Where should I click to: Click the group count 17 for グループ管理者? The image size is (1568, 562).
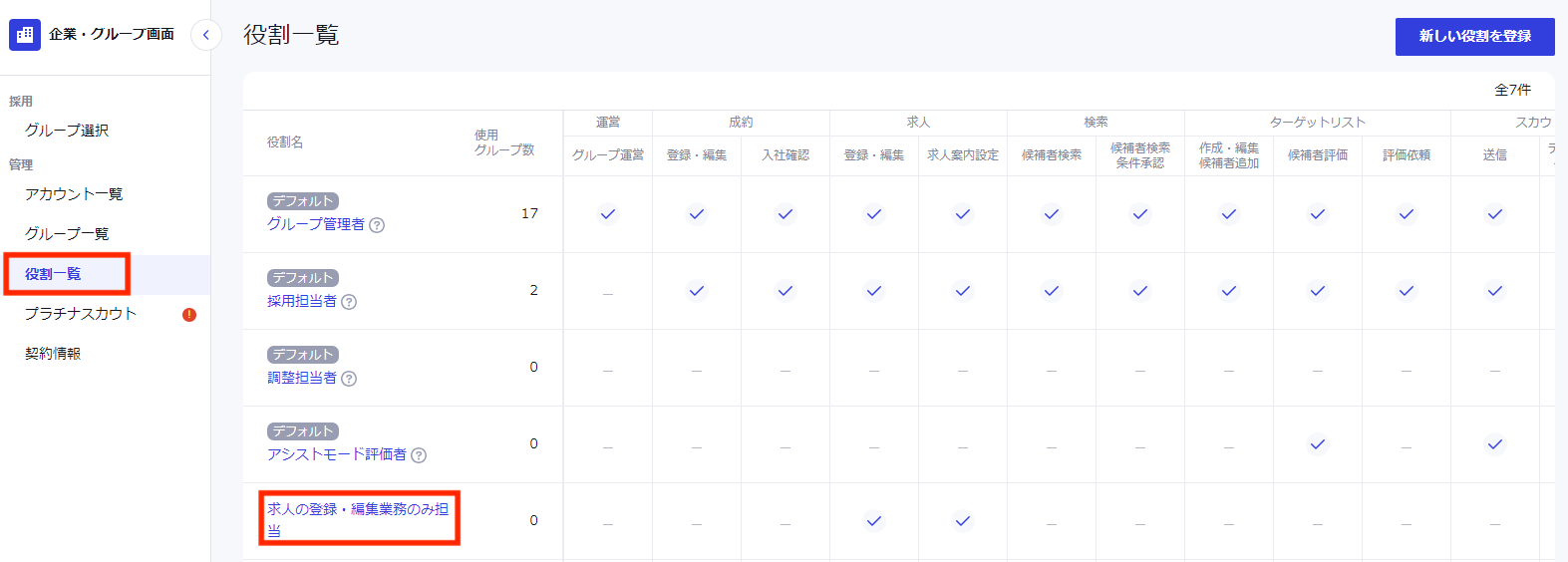(530, 213)
